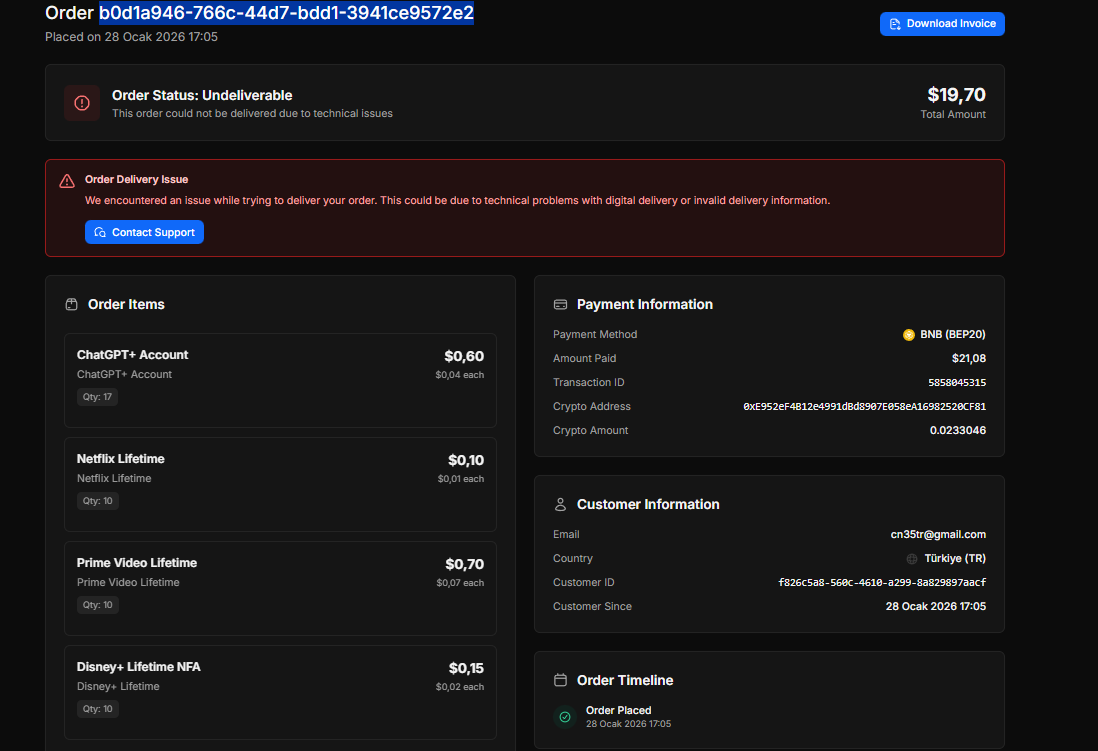This screenshot has height=751, width=1098.
Task: Click the transaction ID 5858045315
Action: tap(957, 383)
